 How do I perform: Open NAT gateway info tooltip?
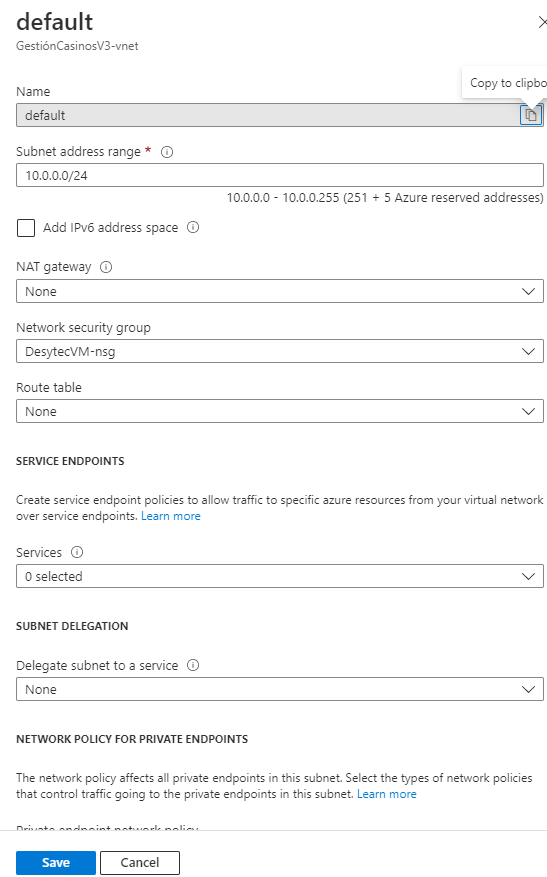point(106,267)
